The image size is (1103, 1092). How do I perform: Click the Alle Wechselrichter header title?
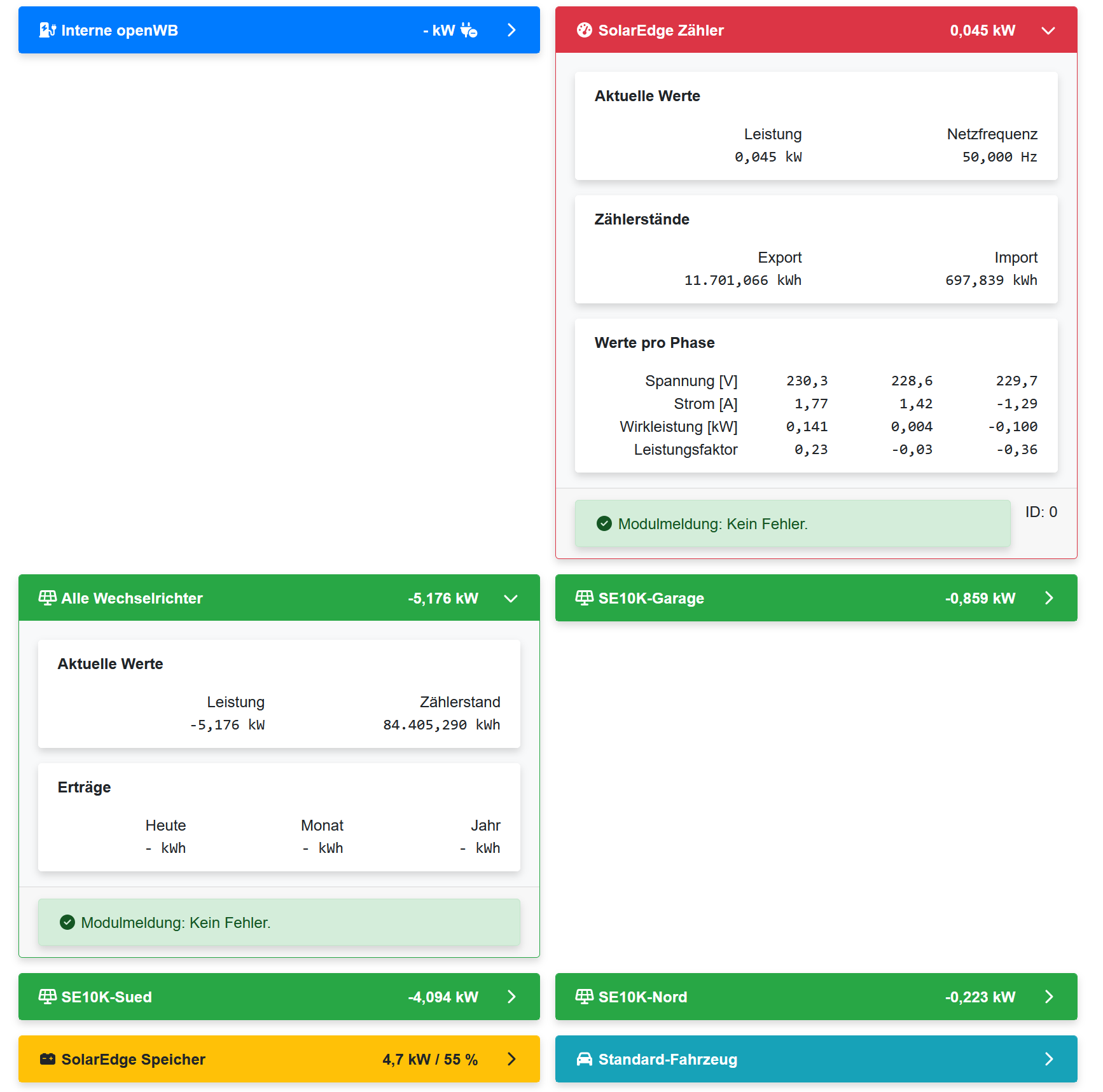pos(132,598)
